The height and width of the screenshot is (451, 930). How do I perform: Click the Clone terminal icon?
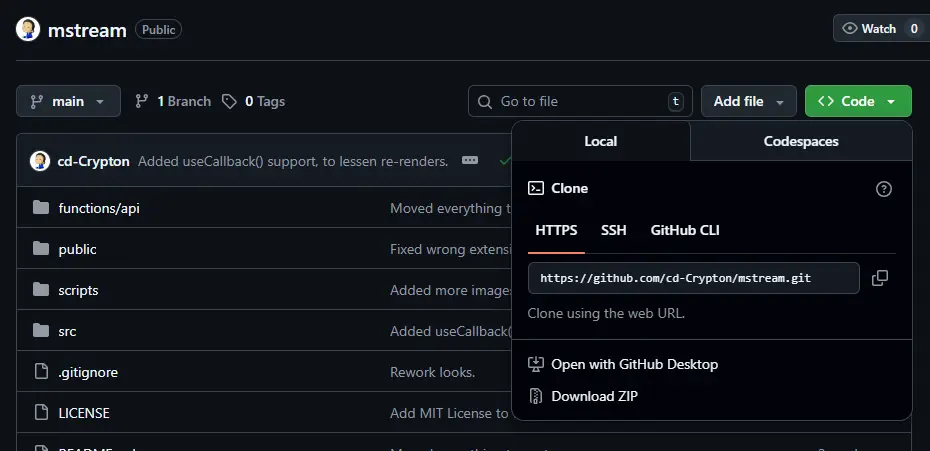point(536,189)
